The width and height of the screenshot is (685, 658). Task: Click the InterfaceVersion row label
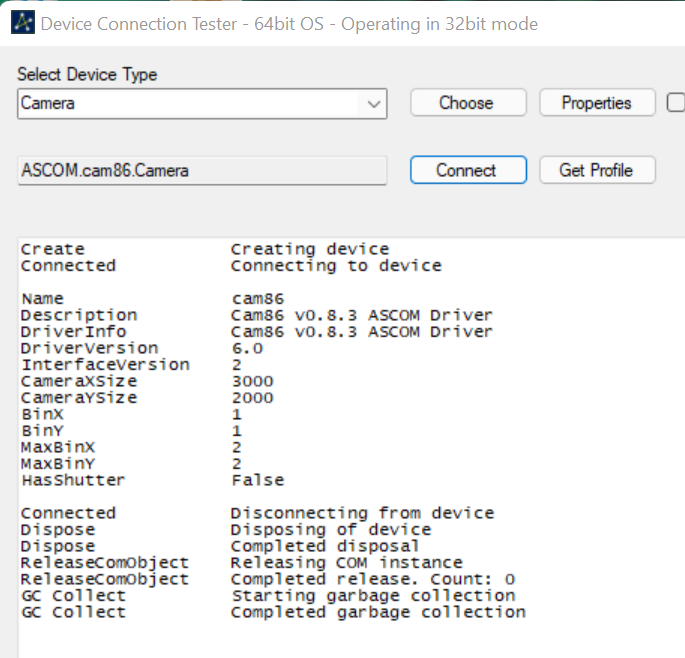[x=105, y=364]
